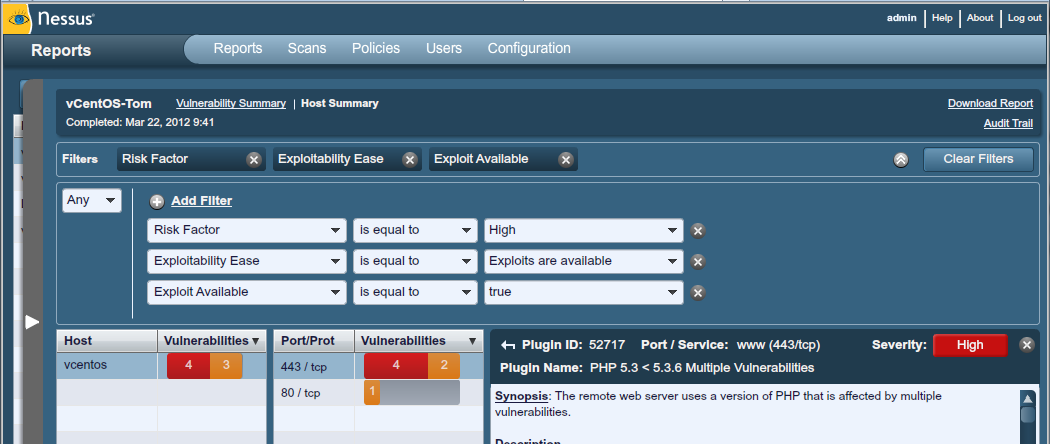Click Log out
Viewport: 1050px width, 444px height.
1025,18
